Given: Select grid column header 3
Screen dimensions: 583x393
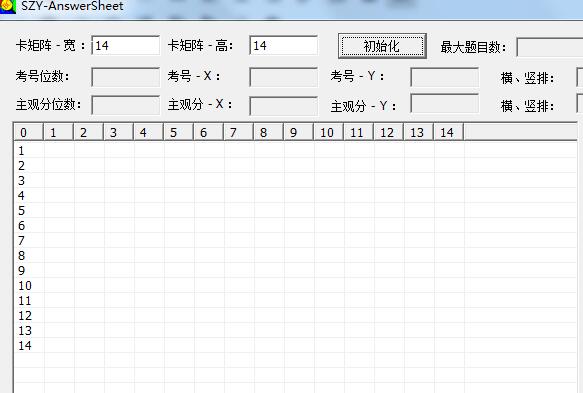Looking at the screenshot, I should pos(119,132).
